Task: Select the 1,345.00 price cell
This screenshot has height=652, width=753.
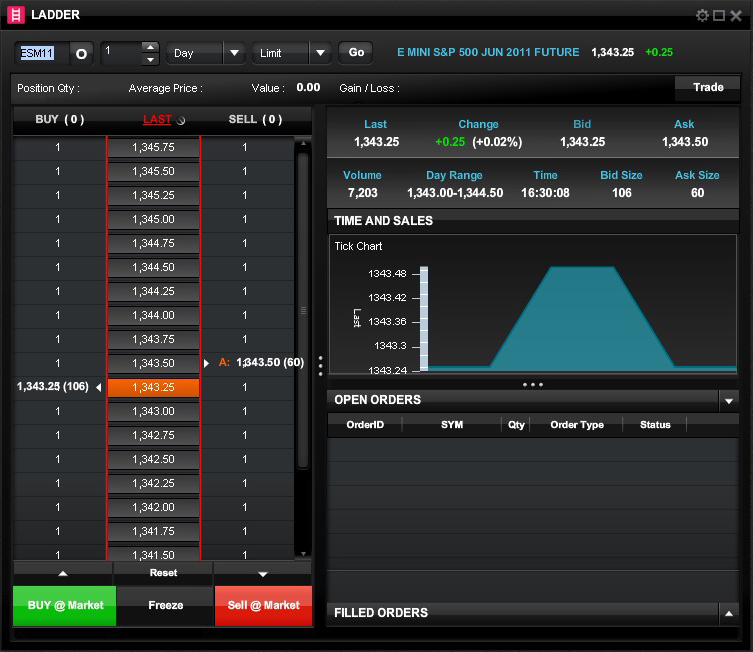Action: coord(154,219)
